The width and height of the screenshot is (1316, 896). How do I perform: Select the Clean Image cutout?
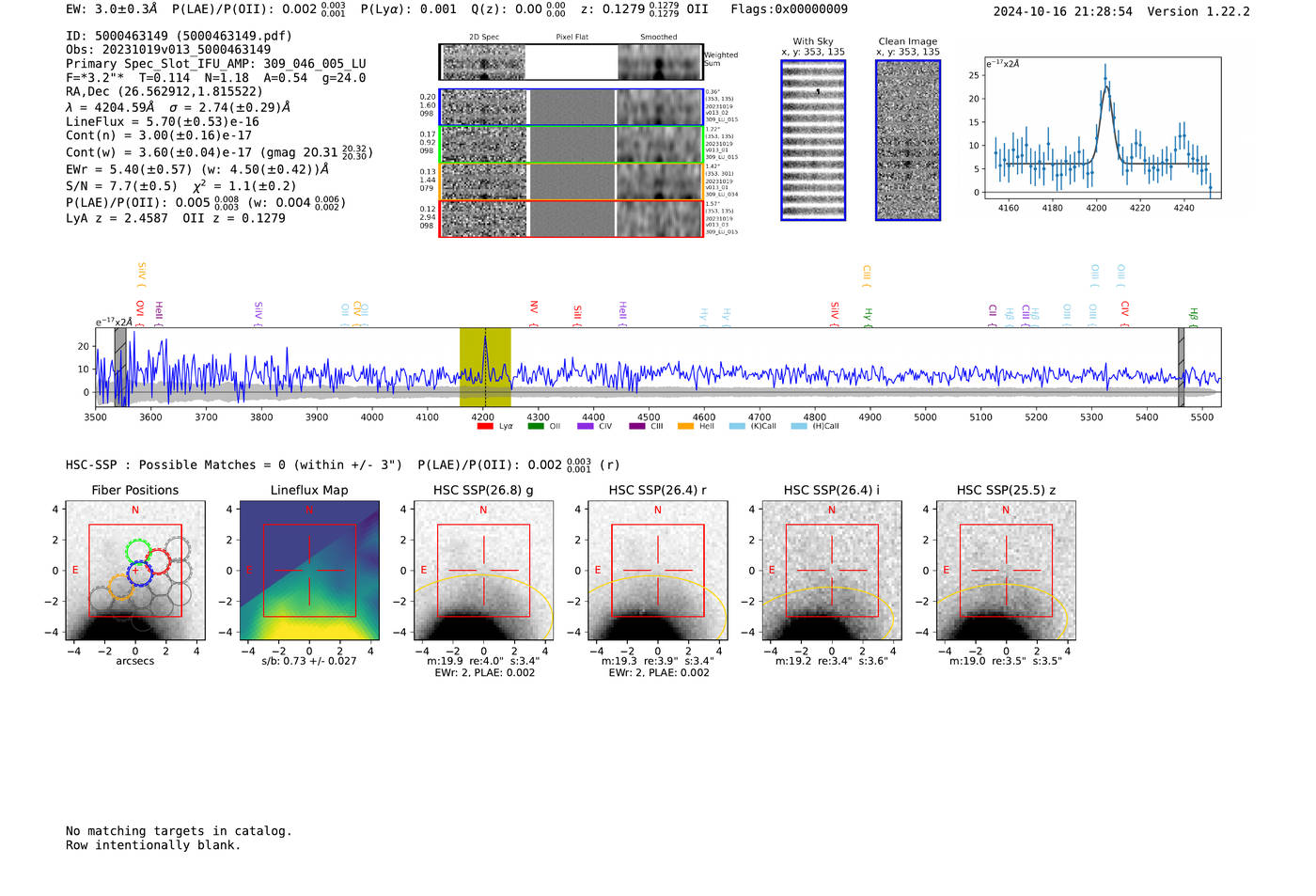tap(908, 140)
